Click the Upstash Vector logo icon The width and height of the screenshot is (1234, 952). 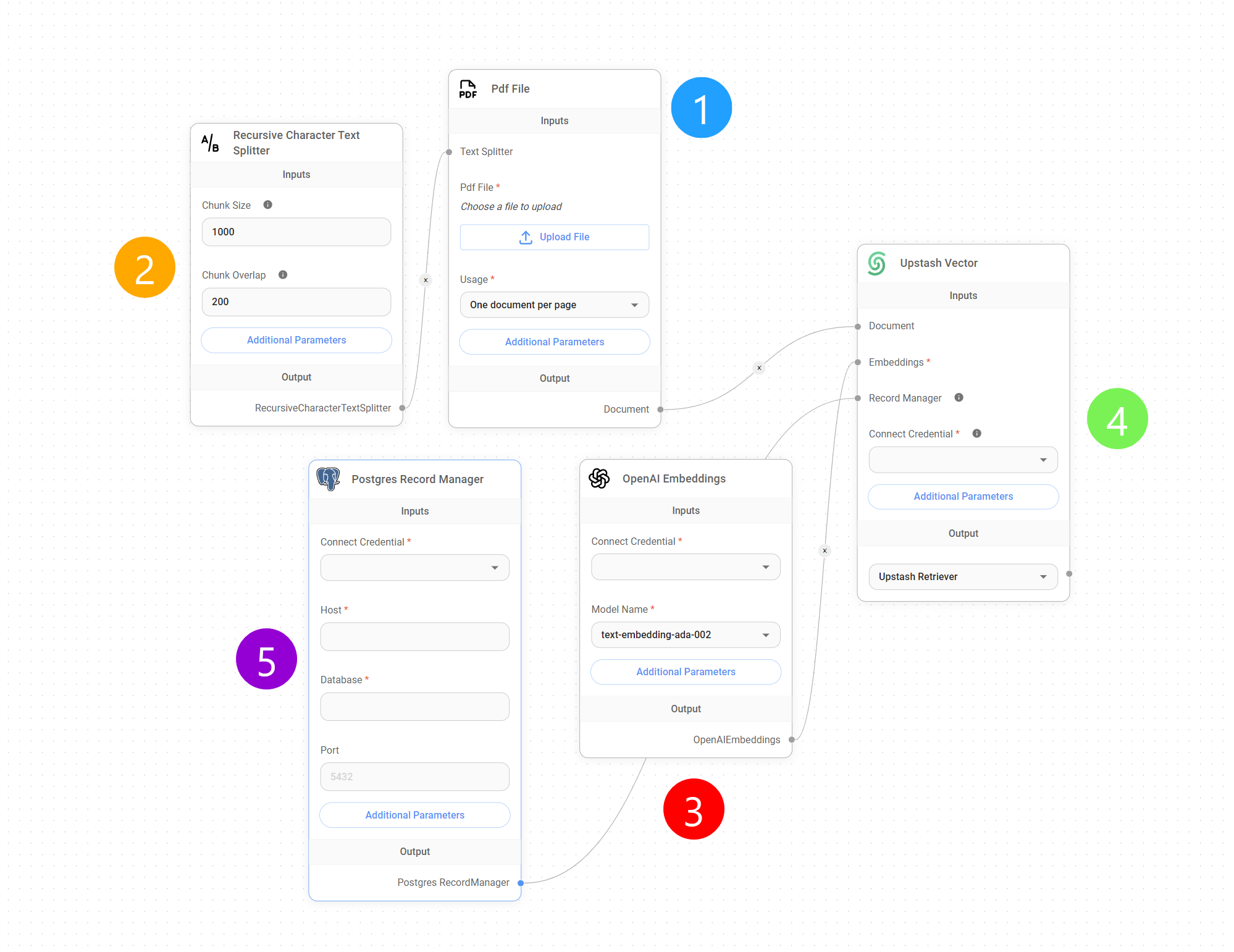coord(876,263)
